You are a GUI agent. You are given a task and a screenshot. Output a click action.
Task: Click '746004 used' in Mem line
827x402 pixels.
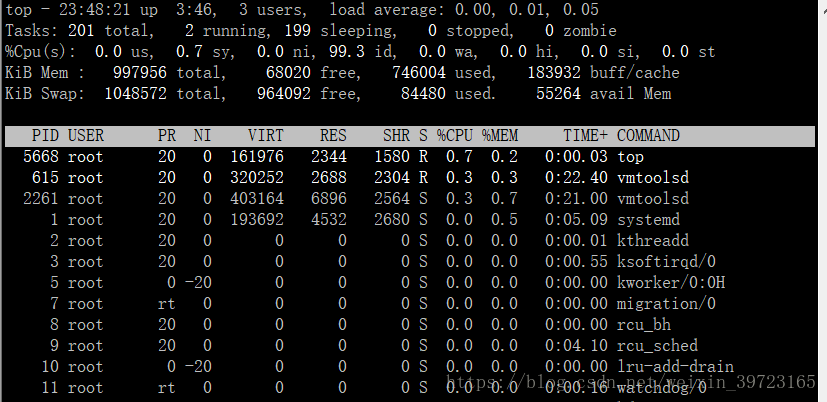444,73
